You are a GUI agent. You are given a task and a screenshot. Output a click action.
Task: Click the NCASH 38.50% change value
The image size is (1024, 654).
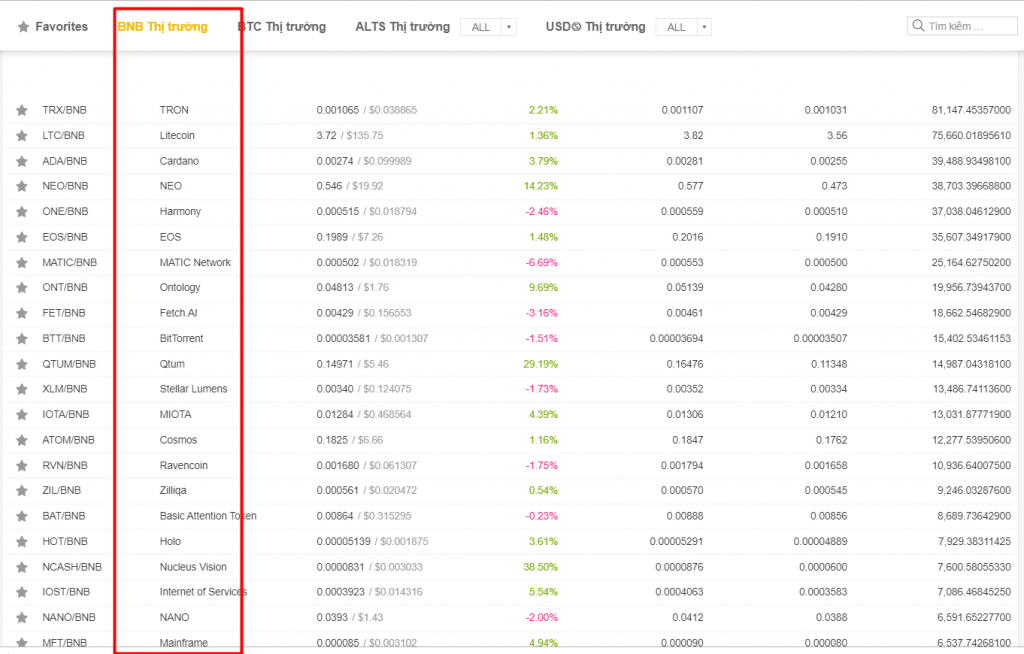pos(541,566)
